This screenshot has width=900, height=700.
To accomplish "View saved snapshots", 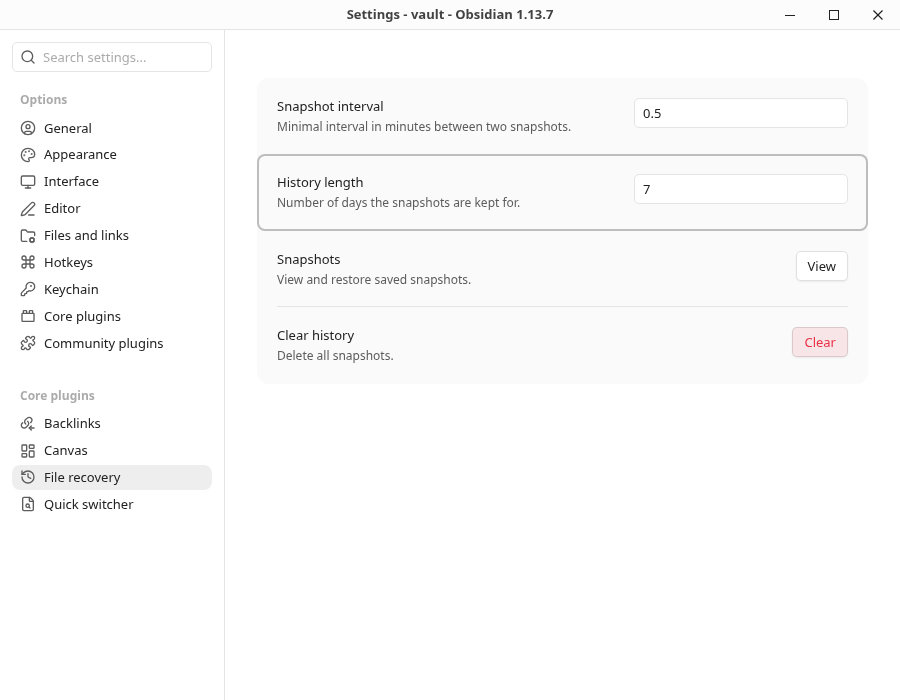I will 821,266.
